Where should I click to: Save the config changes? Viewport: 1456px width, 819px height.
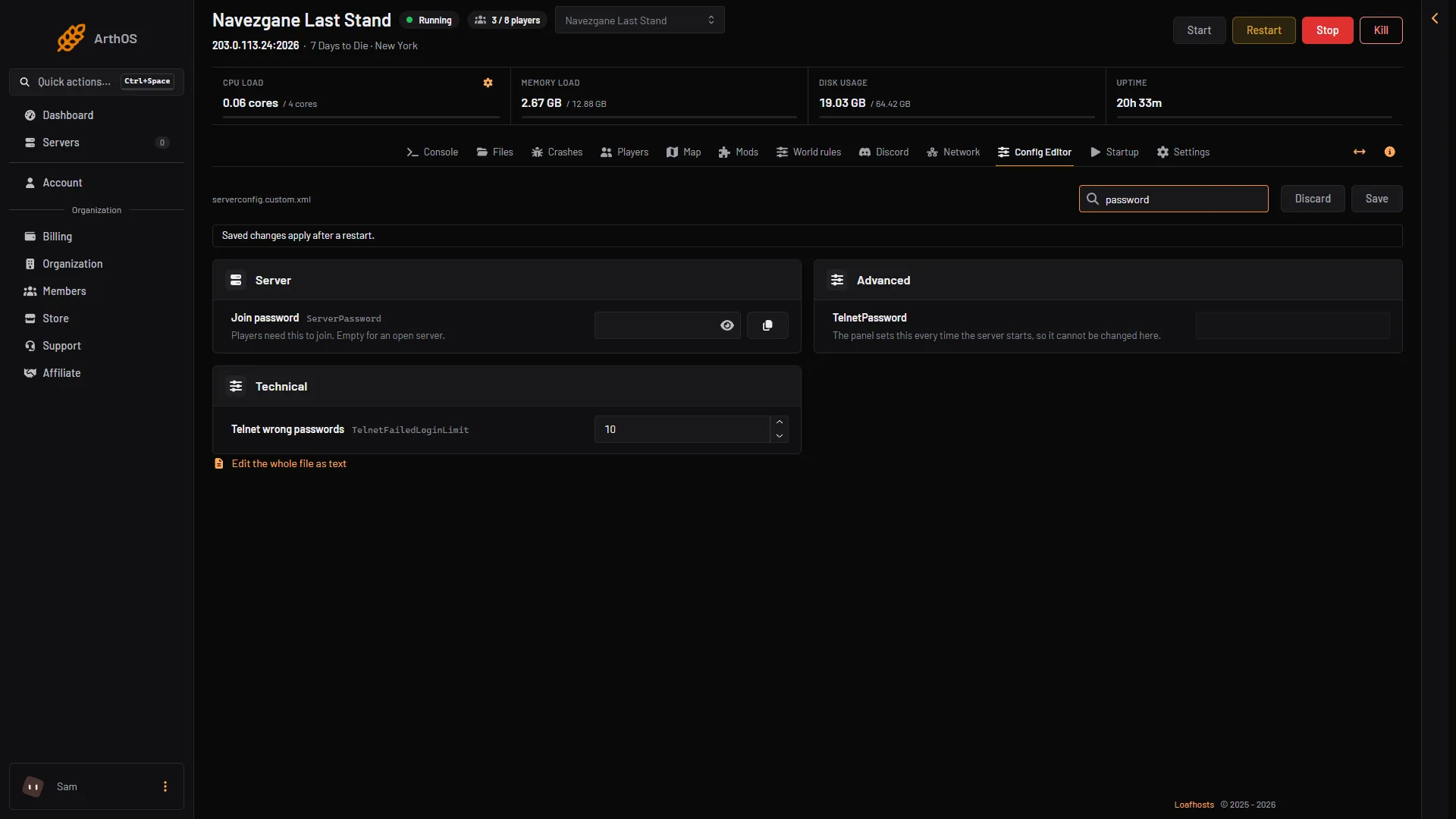coord(1376,199)
